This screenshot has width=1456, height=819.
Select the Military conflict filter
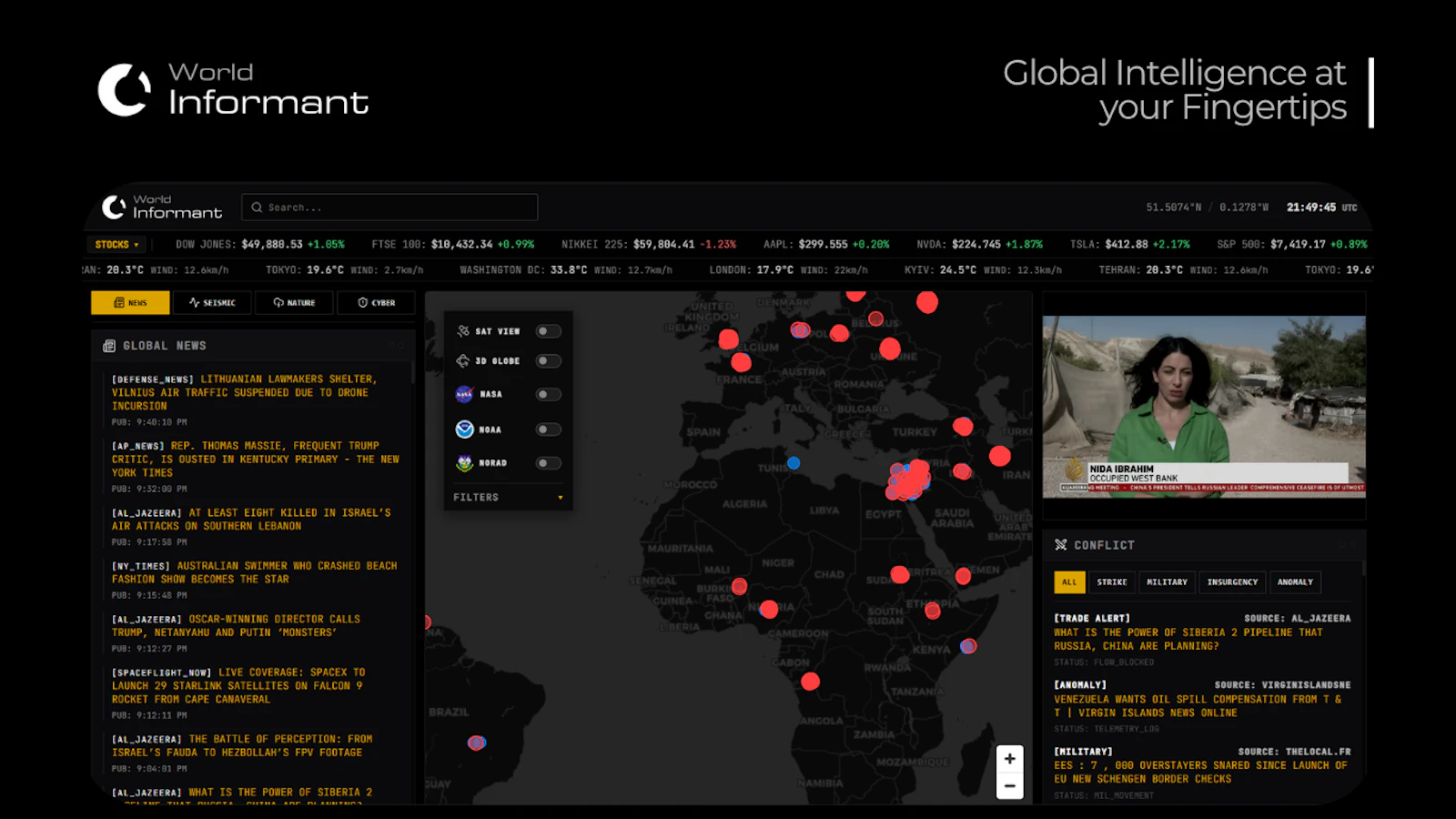coord(1167,582)
